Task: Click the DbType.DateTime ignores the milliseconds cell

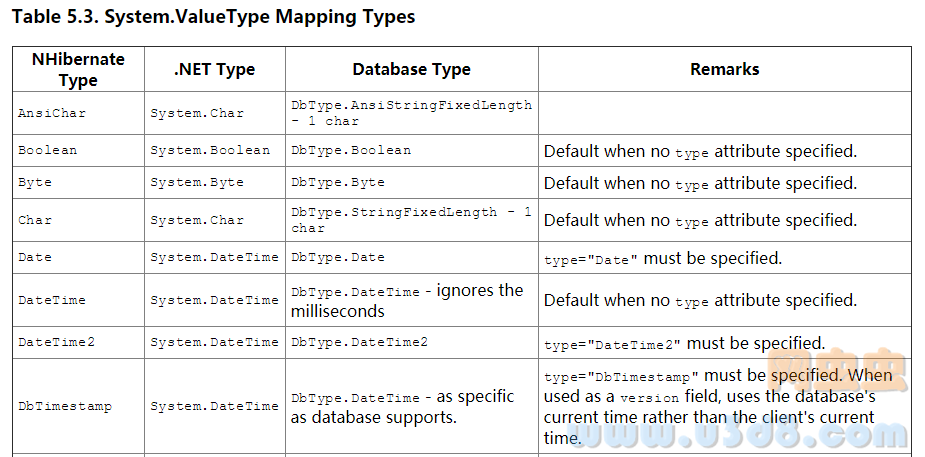Action: tap(412, 300)
